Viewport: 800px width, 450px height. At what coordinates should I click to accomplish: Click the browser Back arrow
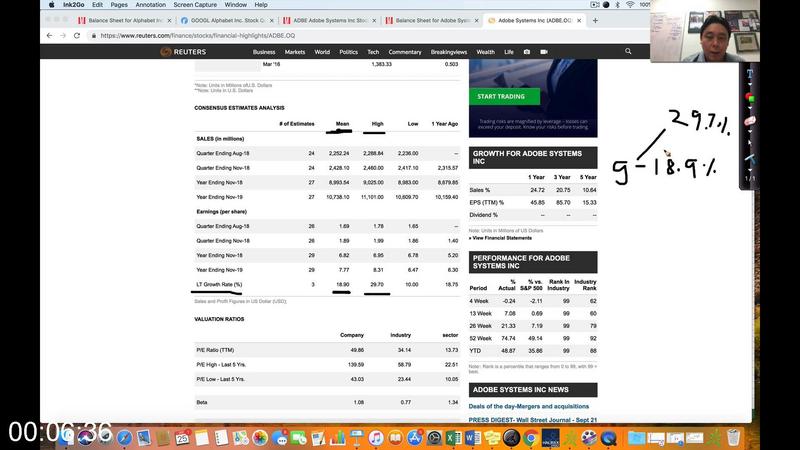pos(49,36)
